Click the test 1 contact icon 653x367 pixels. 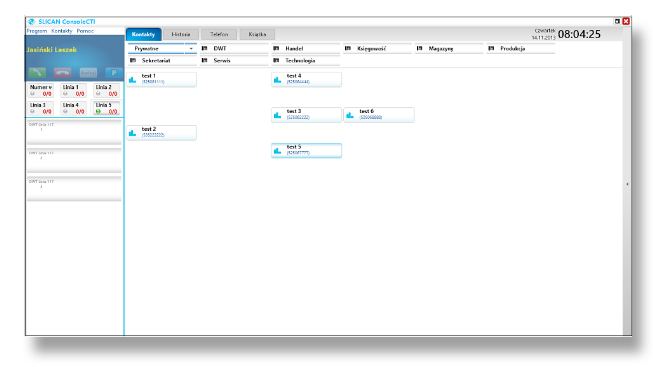(133, 80)
